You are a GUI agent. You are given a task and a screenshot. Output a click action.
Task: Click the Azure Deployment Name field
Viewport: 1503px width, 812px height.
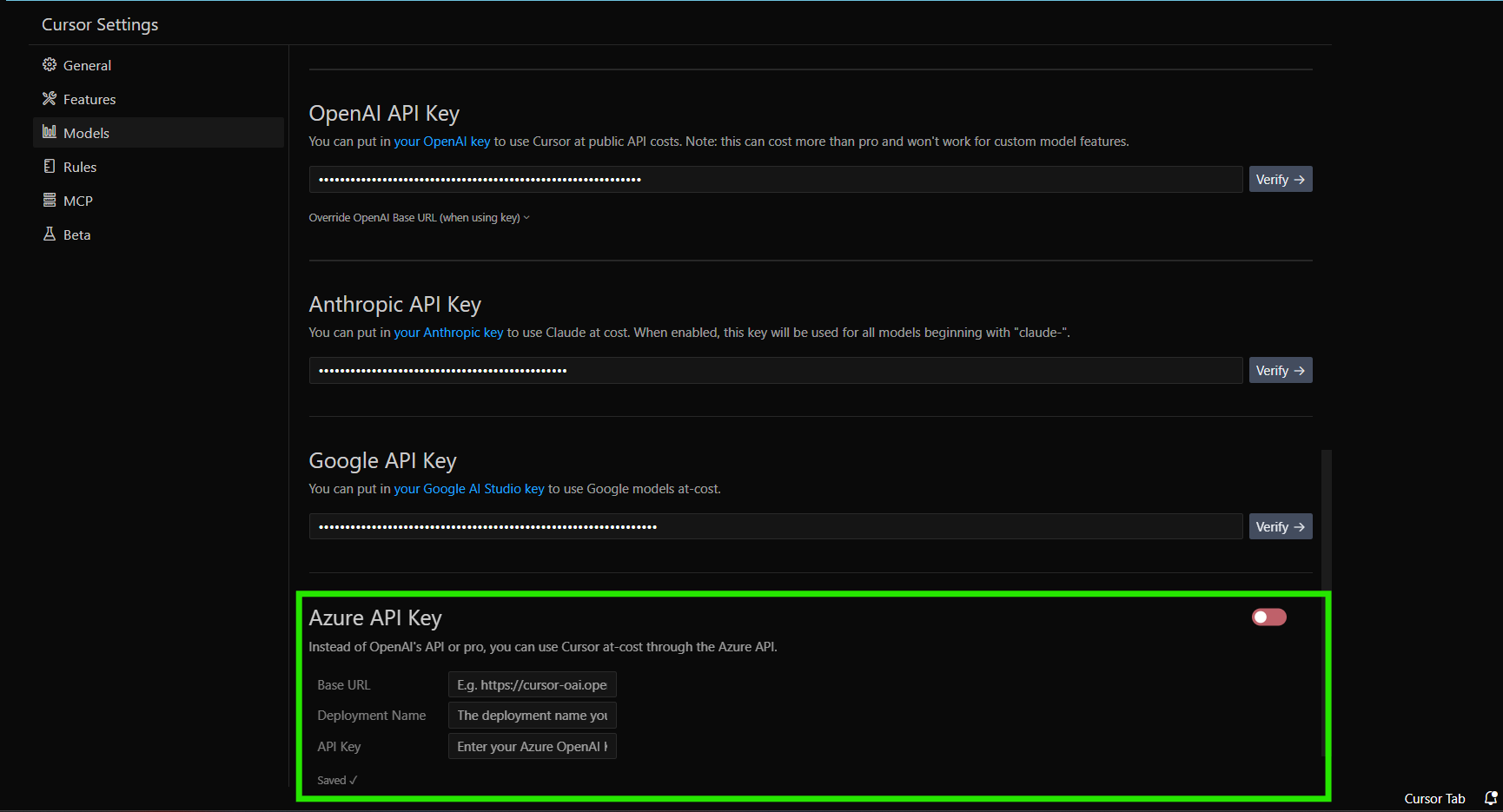click(x=532, y=716)
